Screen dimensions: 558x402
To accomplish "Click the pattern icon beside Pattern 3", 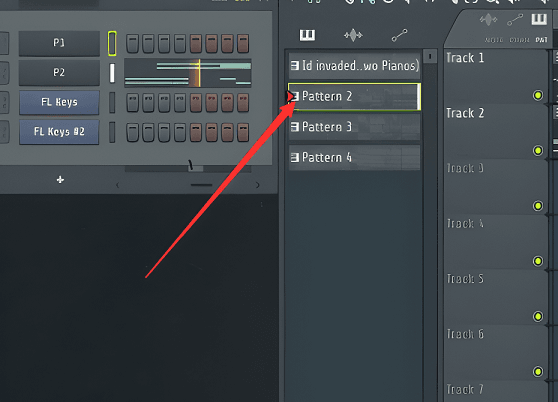I will click(294, 127).
